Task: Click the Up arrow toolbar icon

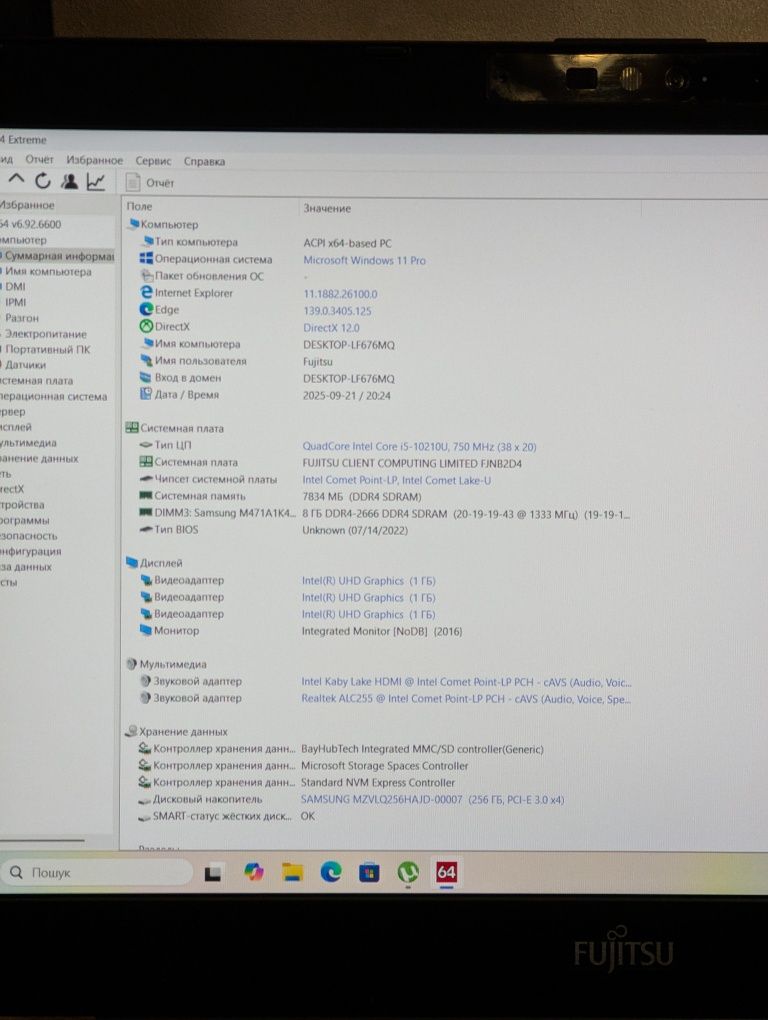Action: click(x=16, y=180)
